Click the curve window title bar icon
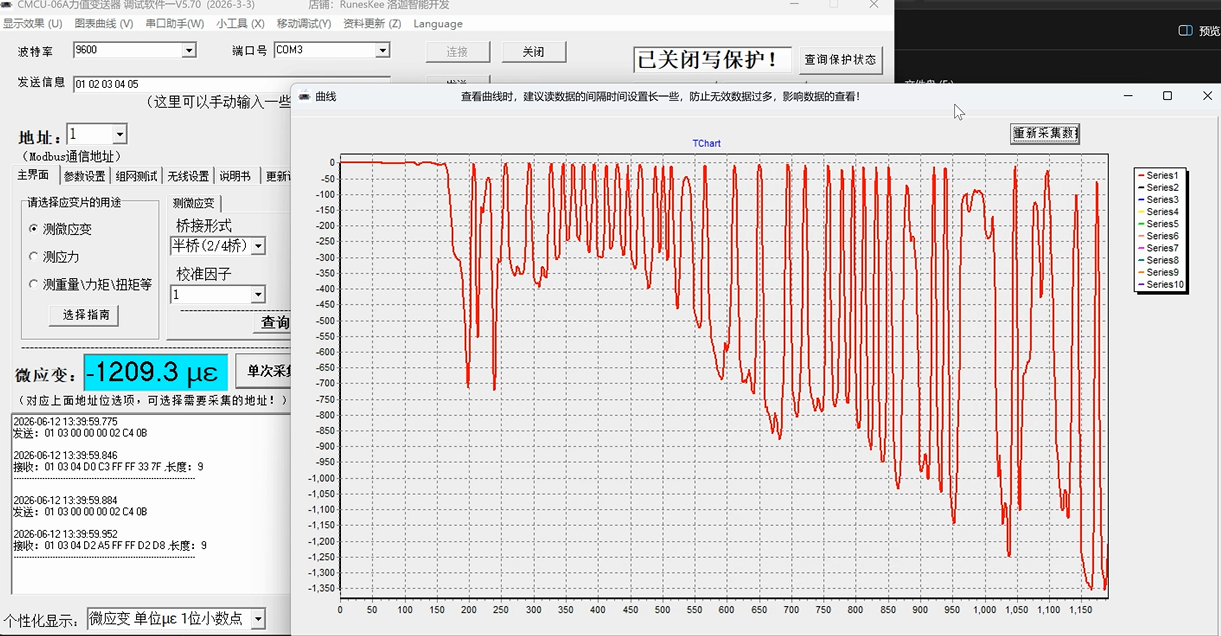 304,96
